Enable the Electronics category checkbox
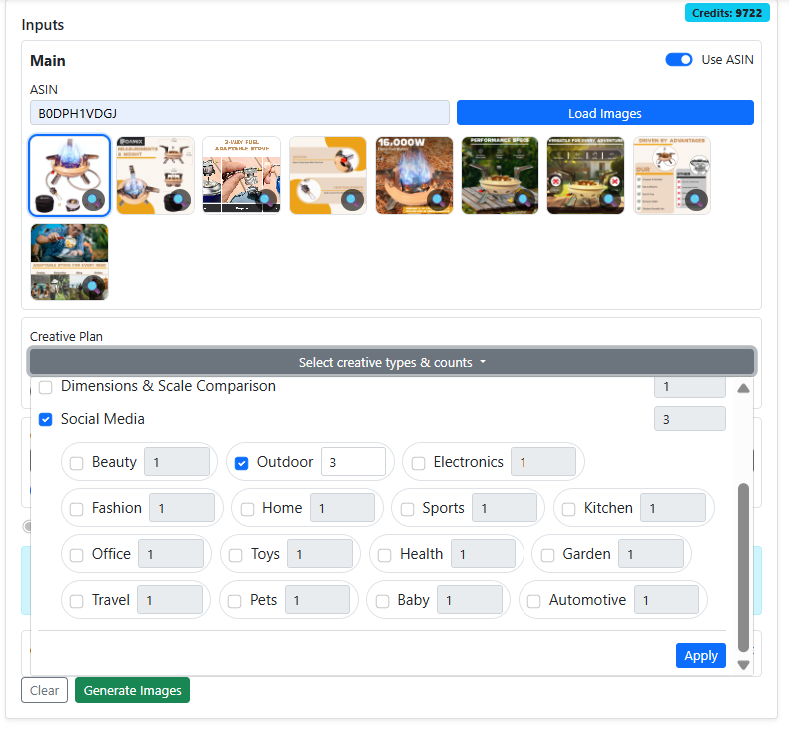The image size is (789, 733). click(418, 463)
